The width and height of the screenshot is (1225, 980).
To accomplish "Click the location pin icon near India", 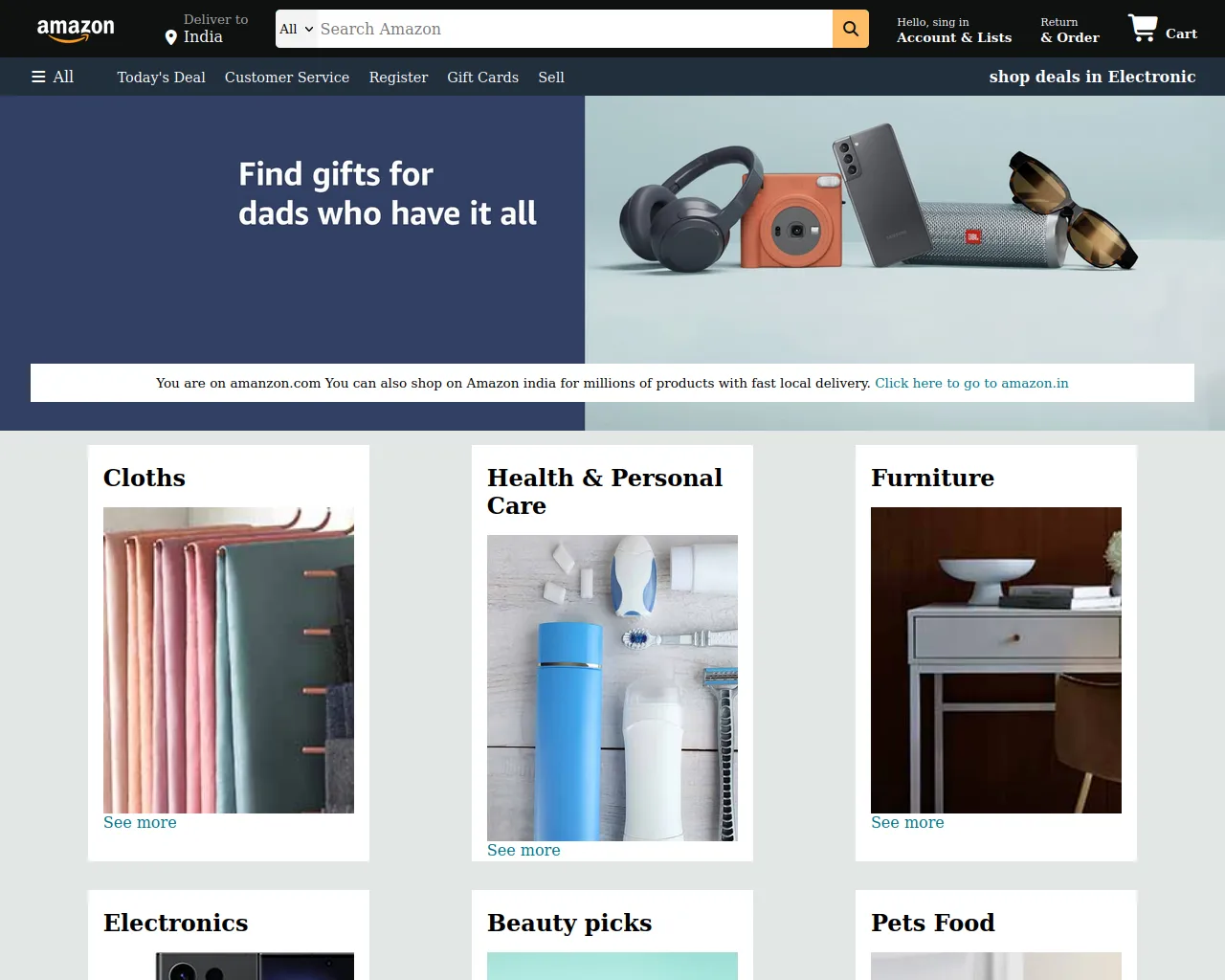I will 171,37.
